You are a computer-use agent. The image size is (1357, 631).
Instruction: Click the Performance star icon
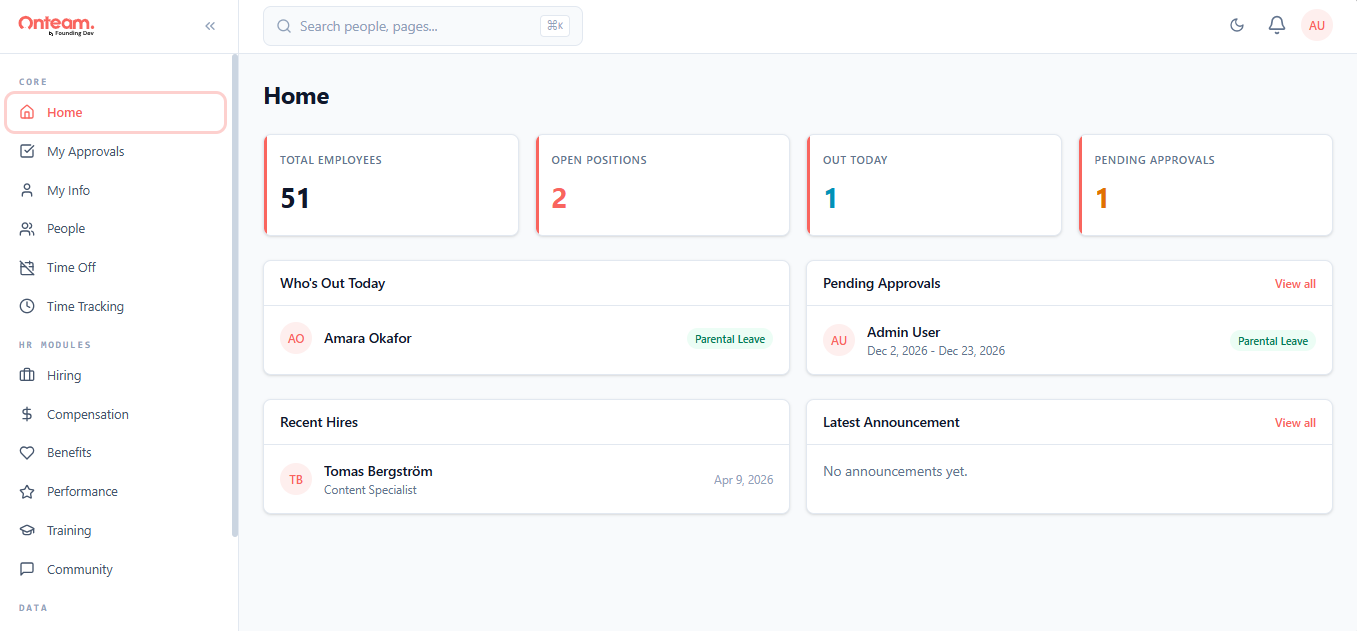pyautogui.click(x=28, y=492)
